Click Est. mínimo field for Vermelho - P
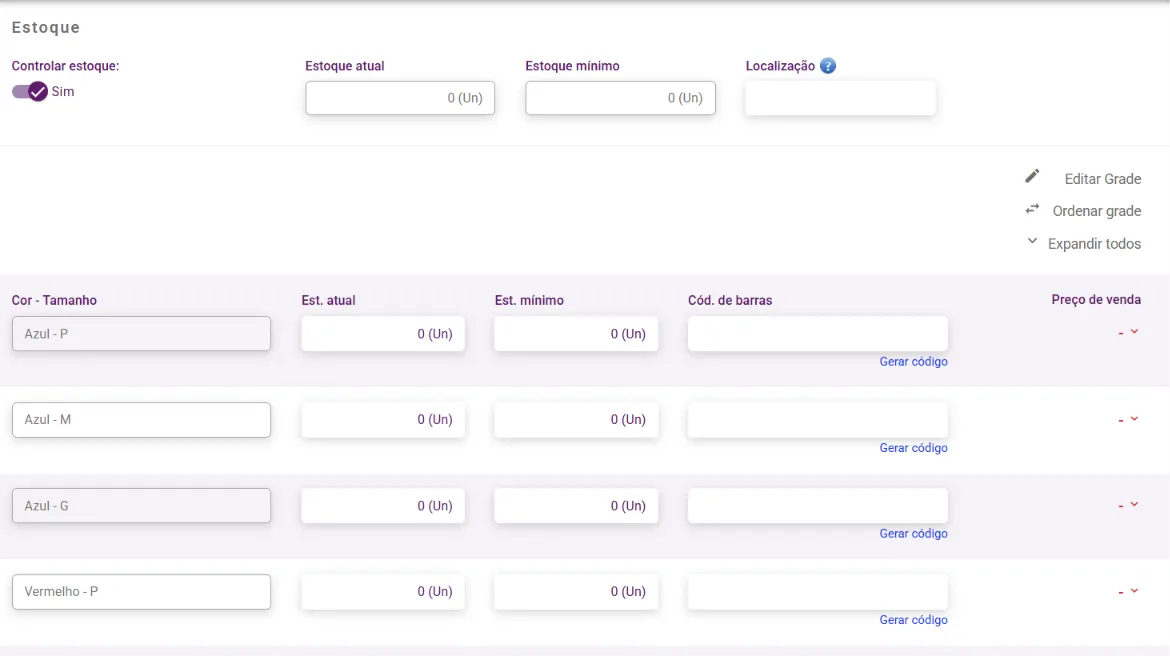 click(x=576, y=592)
